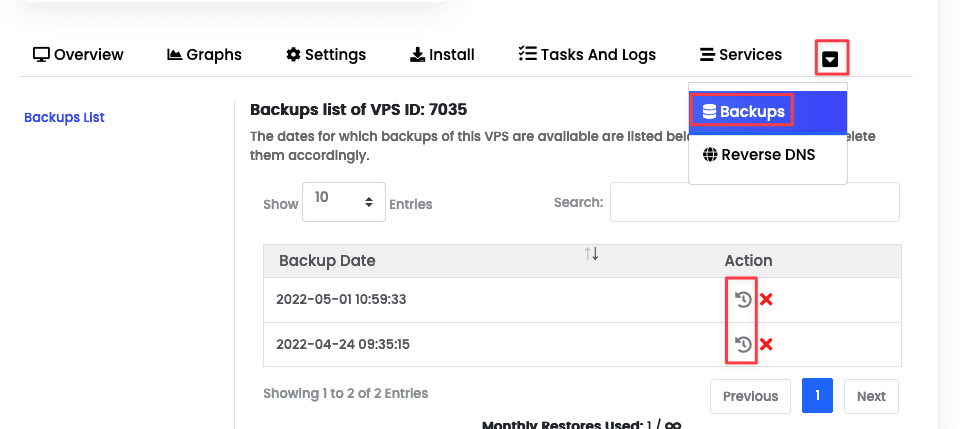The height and width of the screenshot is (429, 962).
Task: Select page 1 in pagination
Action: click(x=817, y=396)
